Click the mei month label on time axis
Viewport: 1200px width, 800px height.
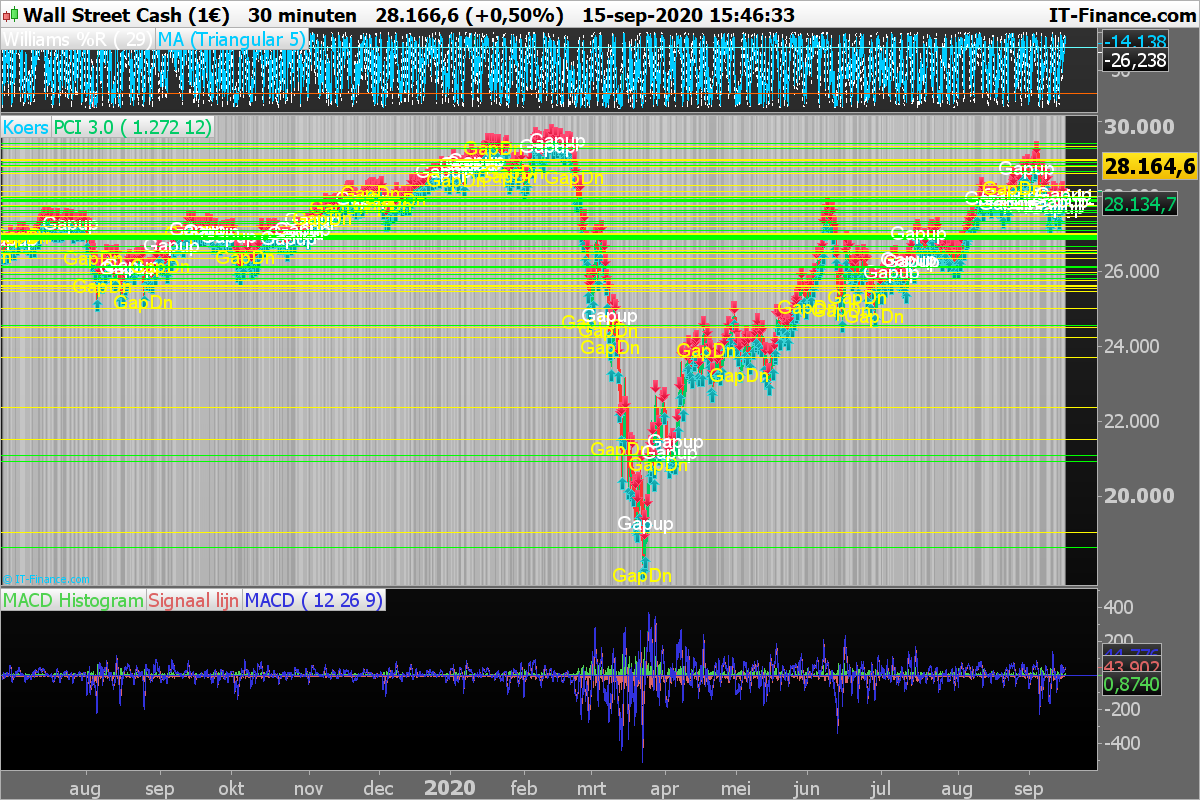click(x=735, y=789)
